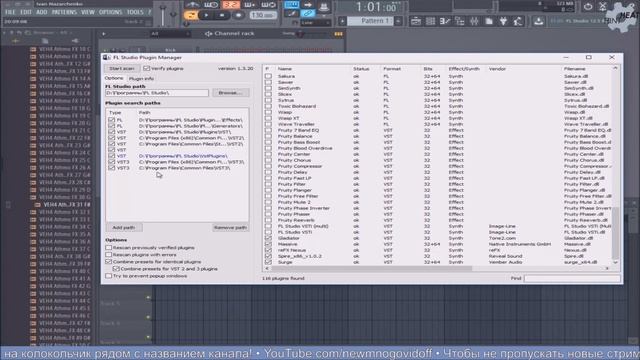Click the Swing knob in Channel rack
Image resolution: width=640 pixels, height=360 pixels.
click(300, 34)
